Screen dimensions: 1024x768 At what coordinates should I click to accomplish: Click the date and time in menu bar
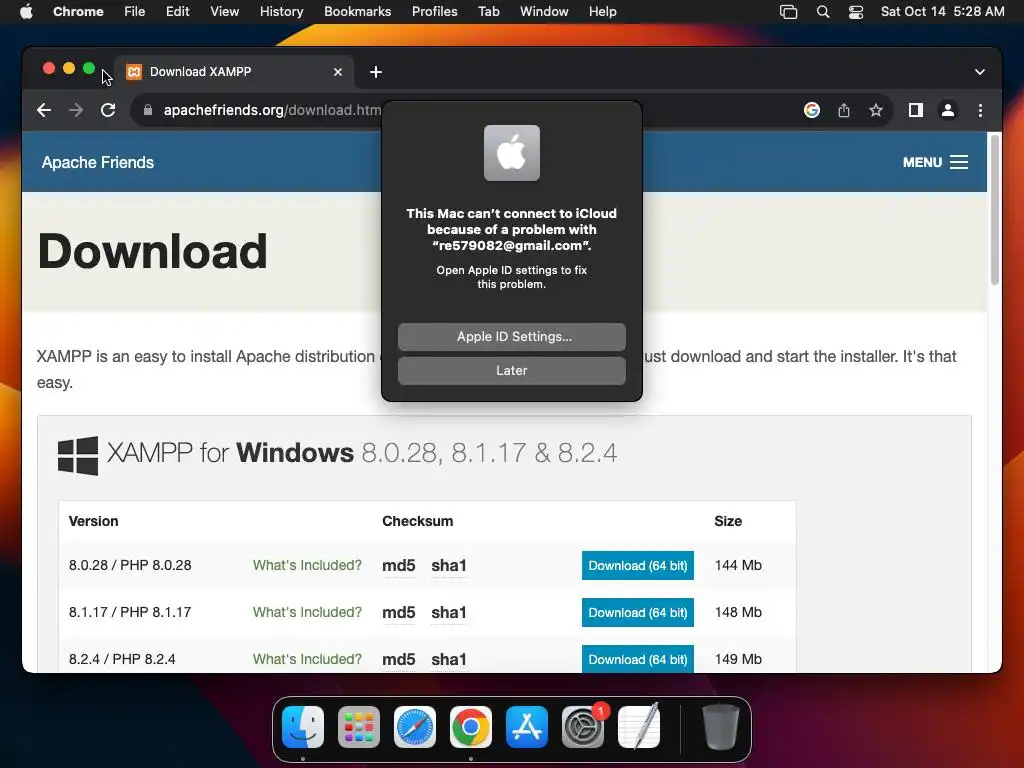click(942, 12)
